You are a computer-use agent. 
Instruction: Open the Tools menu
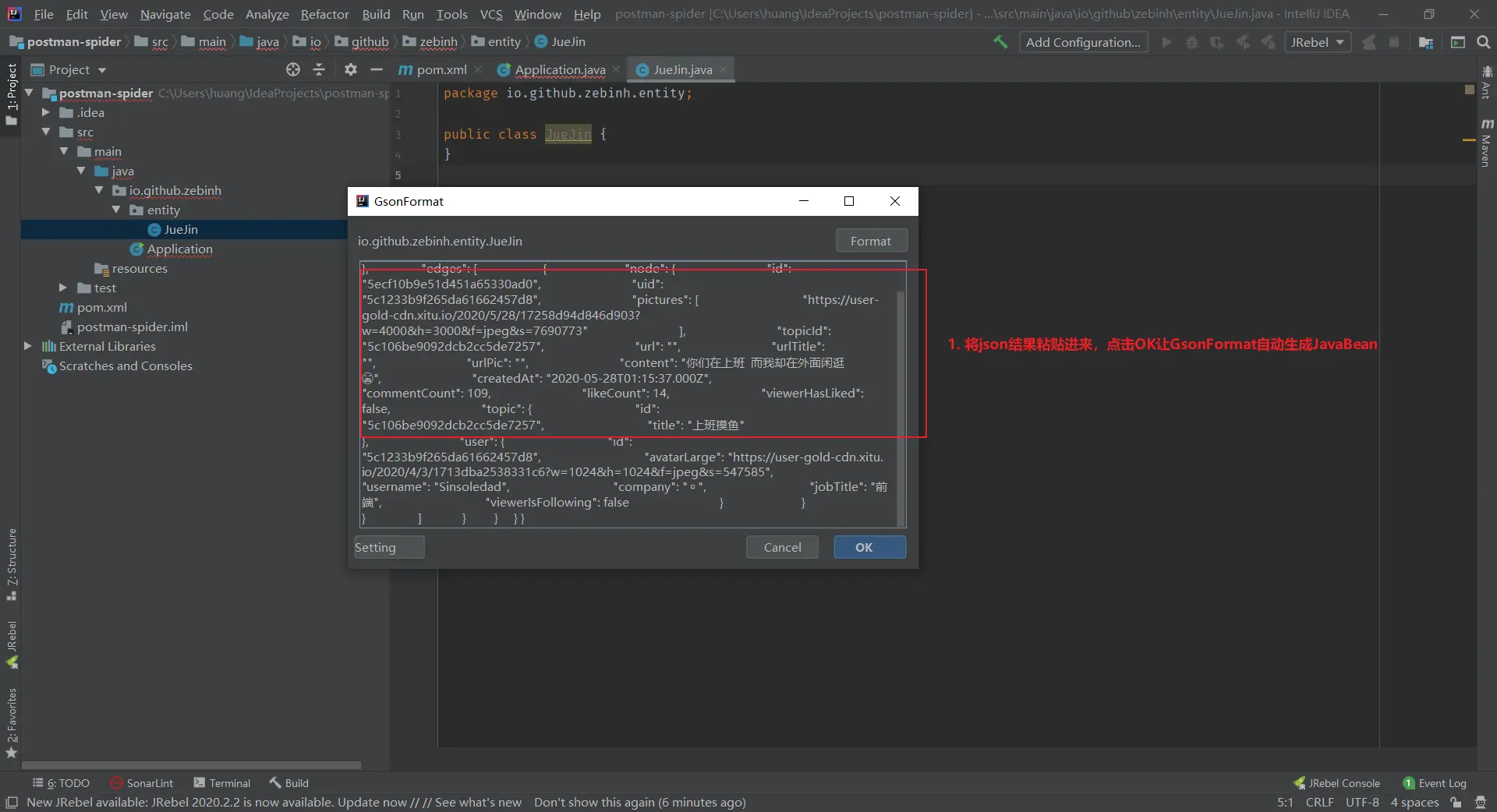452,14
